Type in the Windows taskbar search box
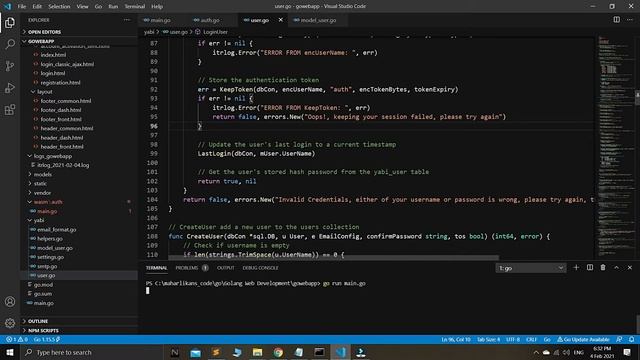Viewport: 640px width, 360px height. [x=92, y=352]
